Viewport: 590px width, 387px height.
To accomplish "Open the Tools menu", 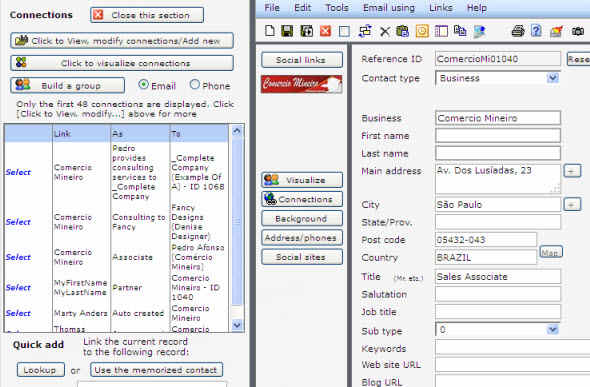I will coord(337,8).
